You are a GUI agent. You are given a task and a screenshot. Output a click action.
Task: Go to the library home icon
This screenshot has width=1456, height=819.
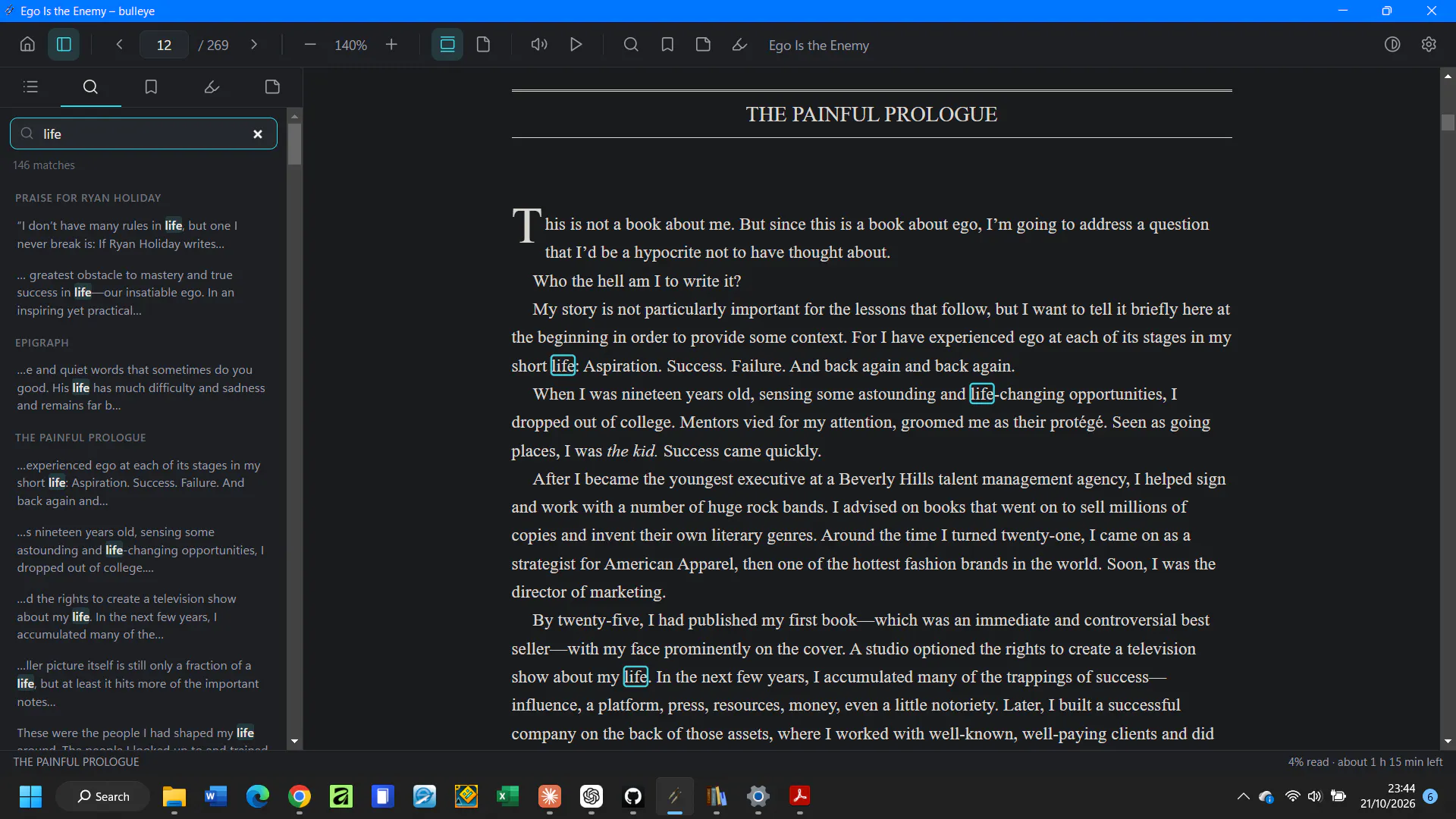(27, 45)
